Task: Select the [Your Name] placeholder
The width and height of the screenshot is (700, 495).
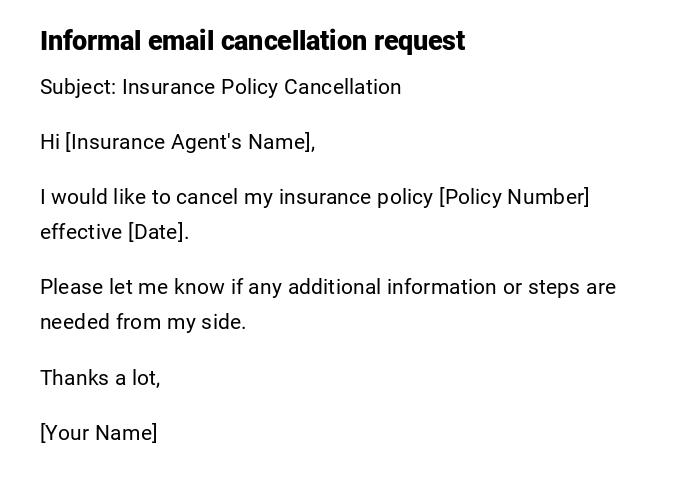Action: (x=98, y=433)
